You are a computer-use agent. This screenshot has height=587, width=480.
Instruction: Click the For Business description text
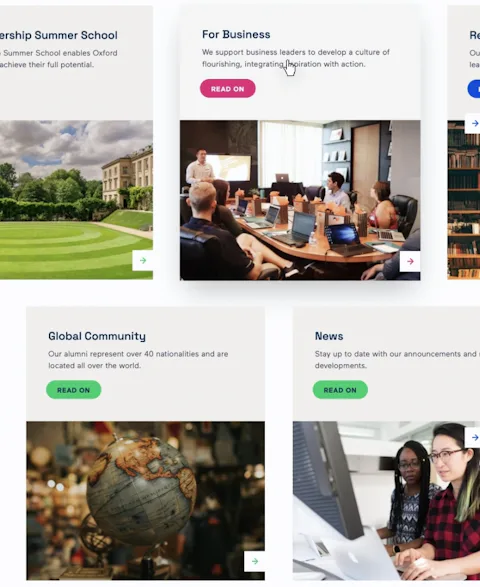tap(296, 58)
